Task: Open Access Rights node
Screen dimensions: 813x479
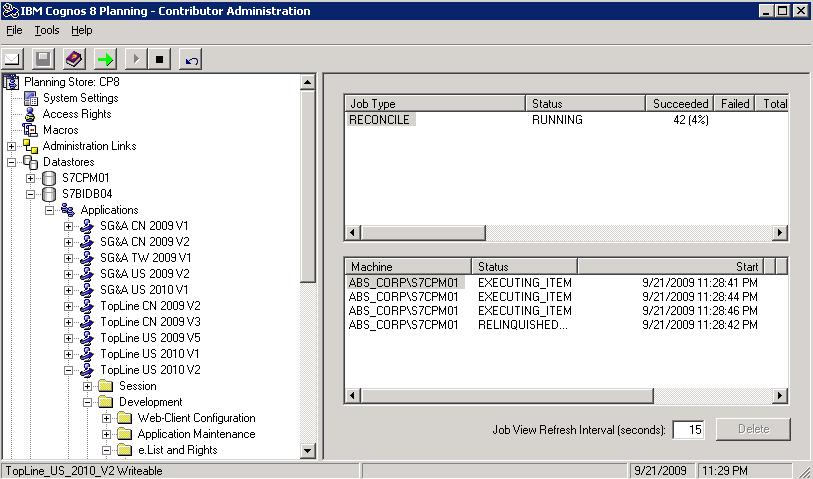Action: tap(76, 114)
